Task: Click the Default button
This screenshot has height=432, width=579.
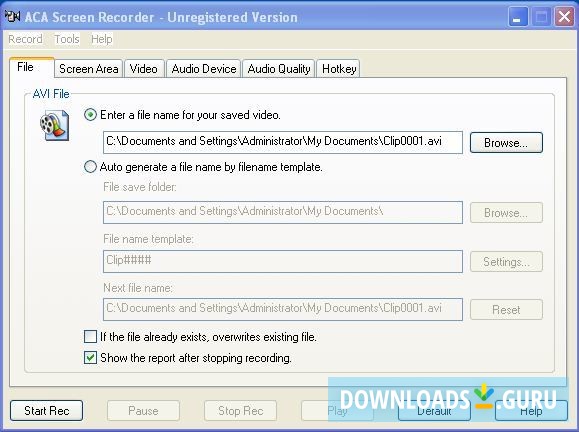Action: [x=434, y=411]
